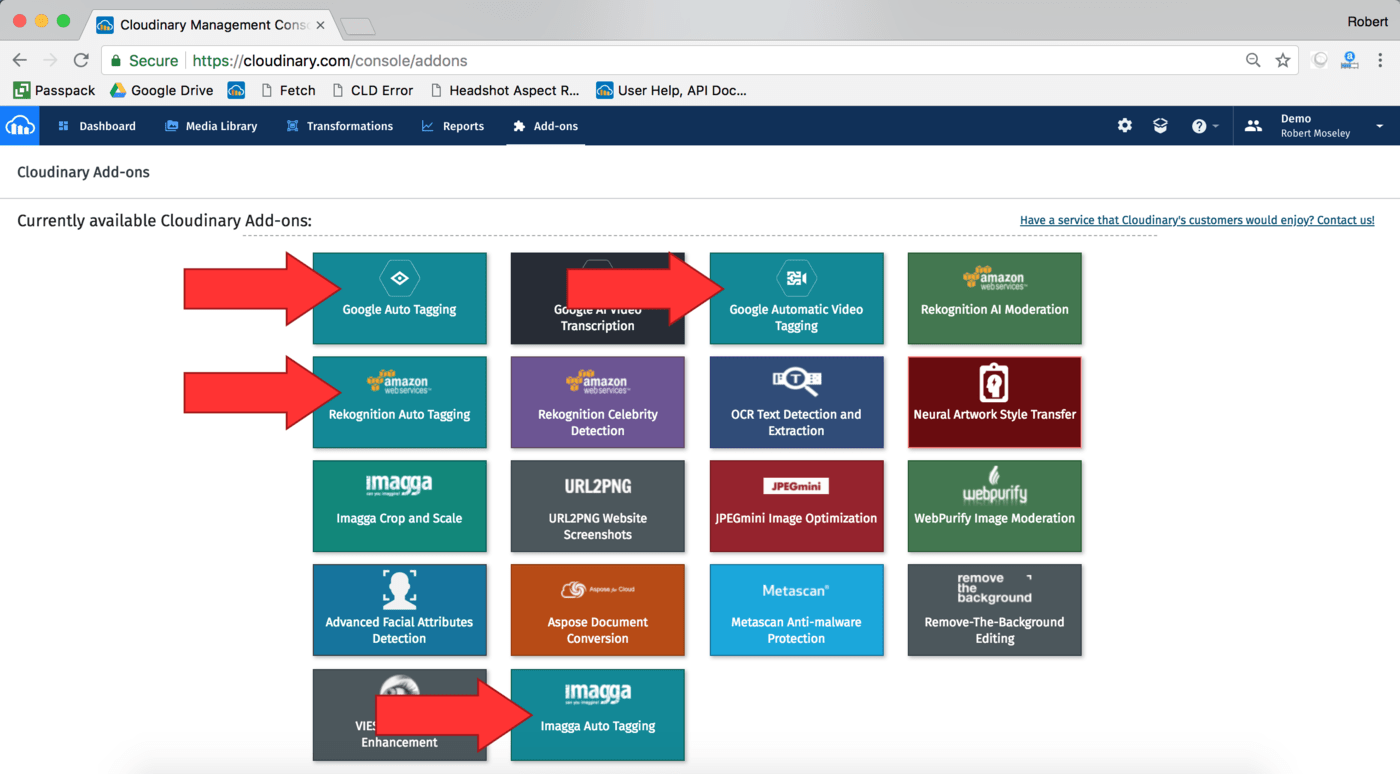The image size is (1400, 774).
Task: Click the zoom magnifier icon in address bar
Action: click(x=1253, y=60)
